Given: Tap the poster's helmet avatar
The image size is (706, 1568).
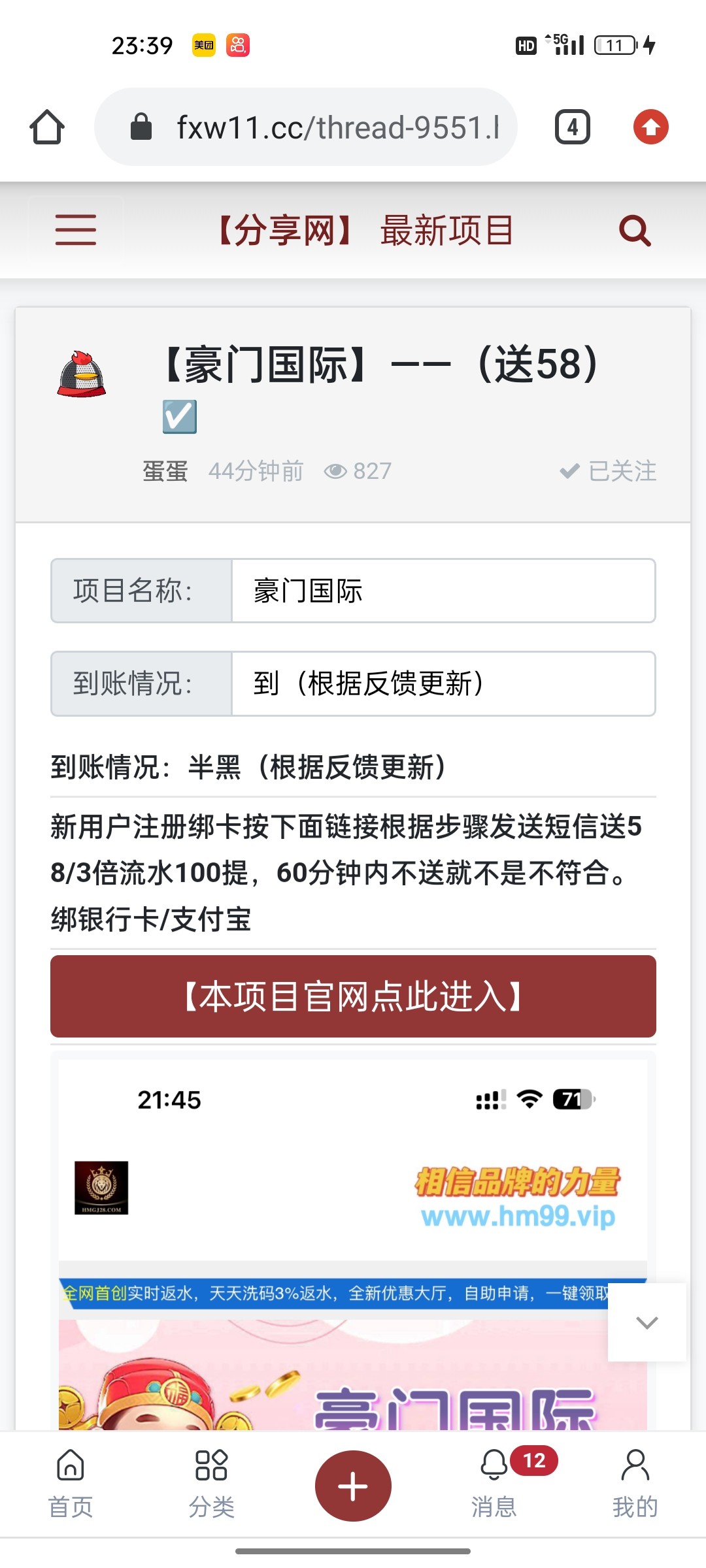Looking at the screenshot, I should point(82,375).
